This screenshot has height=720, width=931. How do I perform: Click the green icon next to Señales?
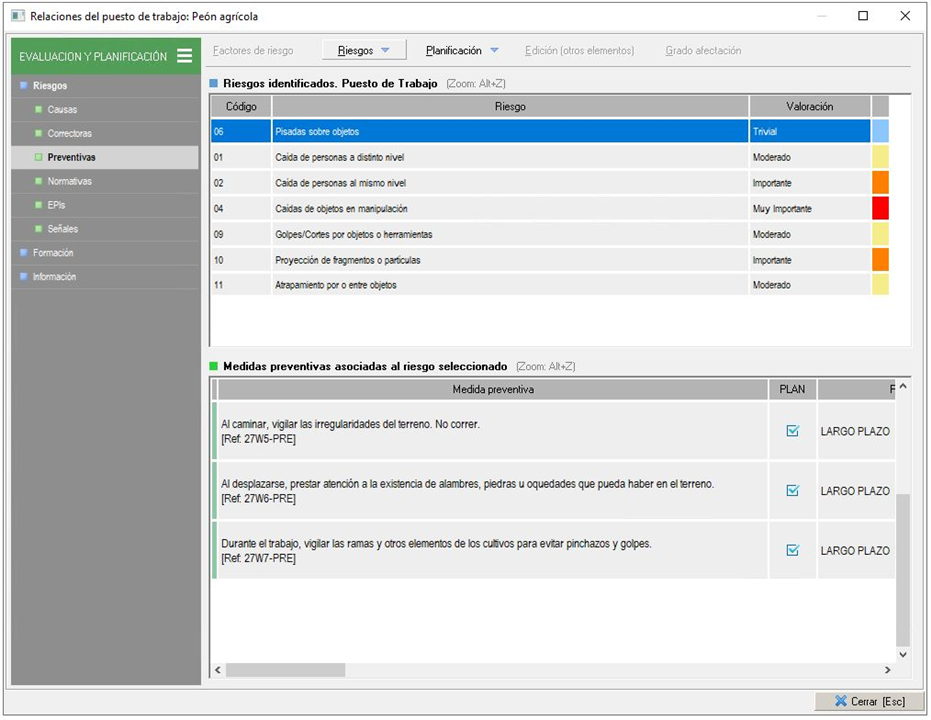pyautogui.click(x=39, y=229)
